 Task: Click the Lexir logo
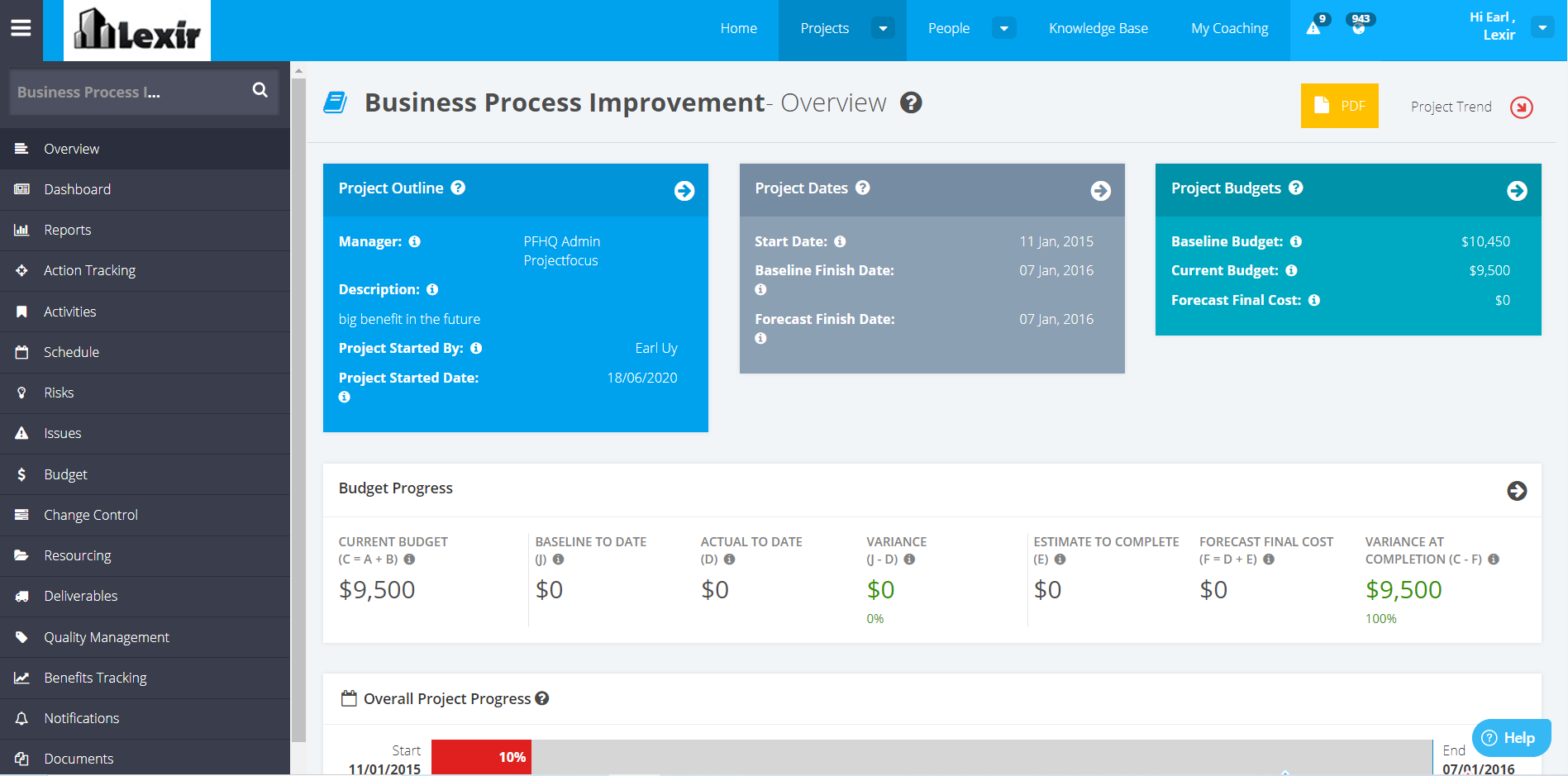click(137, 30)
